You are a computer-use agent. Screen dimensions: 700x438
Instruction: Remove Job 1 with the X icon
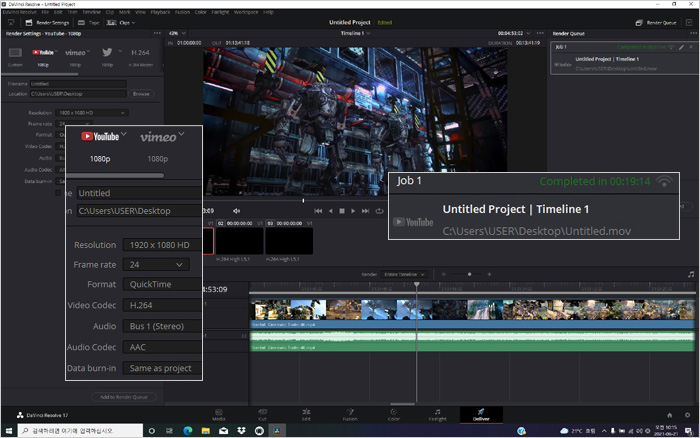pos(691,47)
